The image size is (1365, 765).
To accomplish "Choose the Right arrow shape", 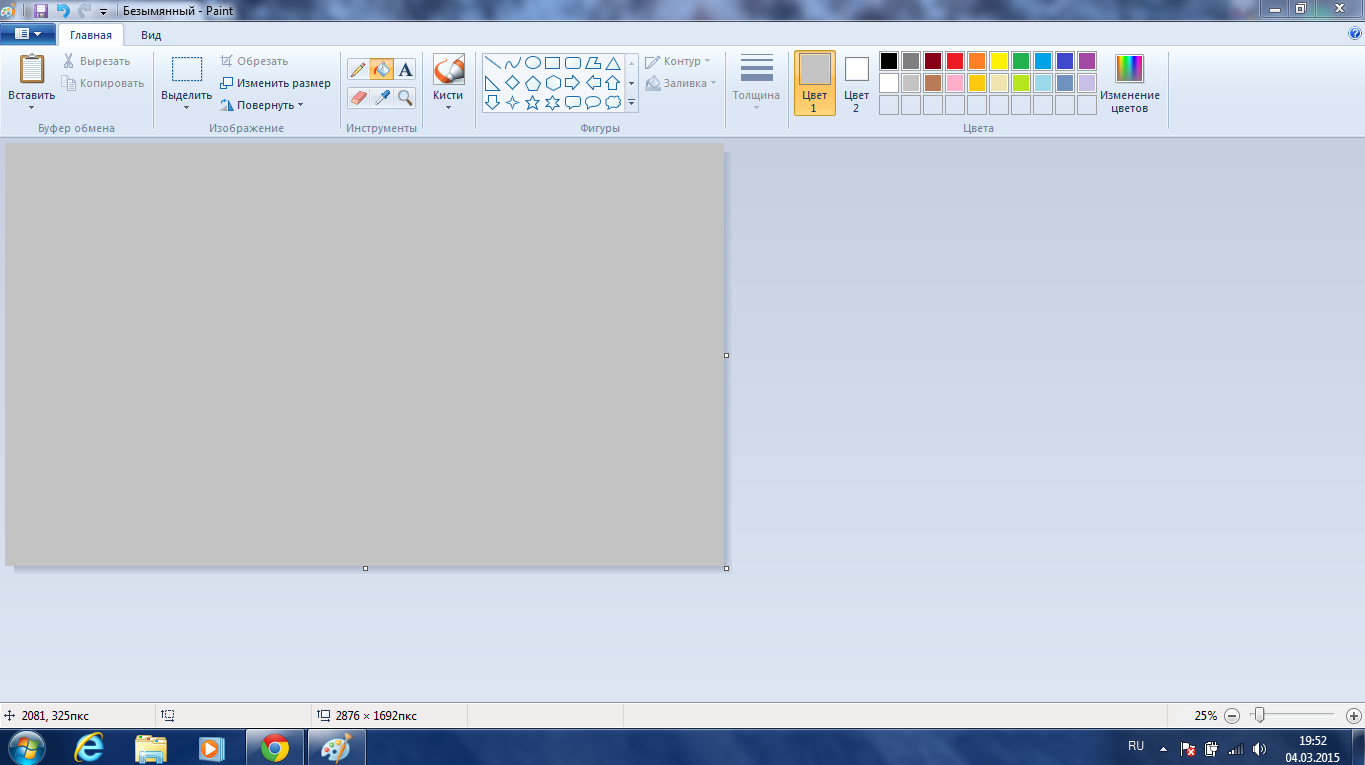I will [x=573, y=83].
